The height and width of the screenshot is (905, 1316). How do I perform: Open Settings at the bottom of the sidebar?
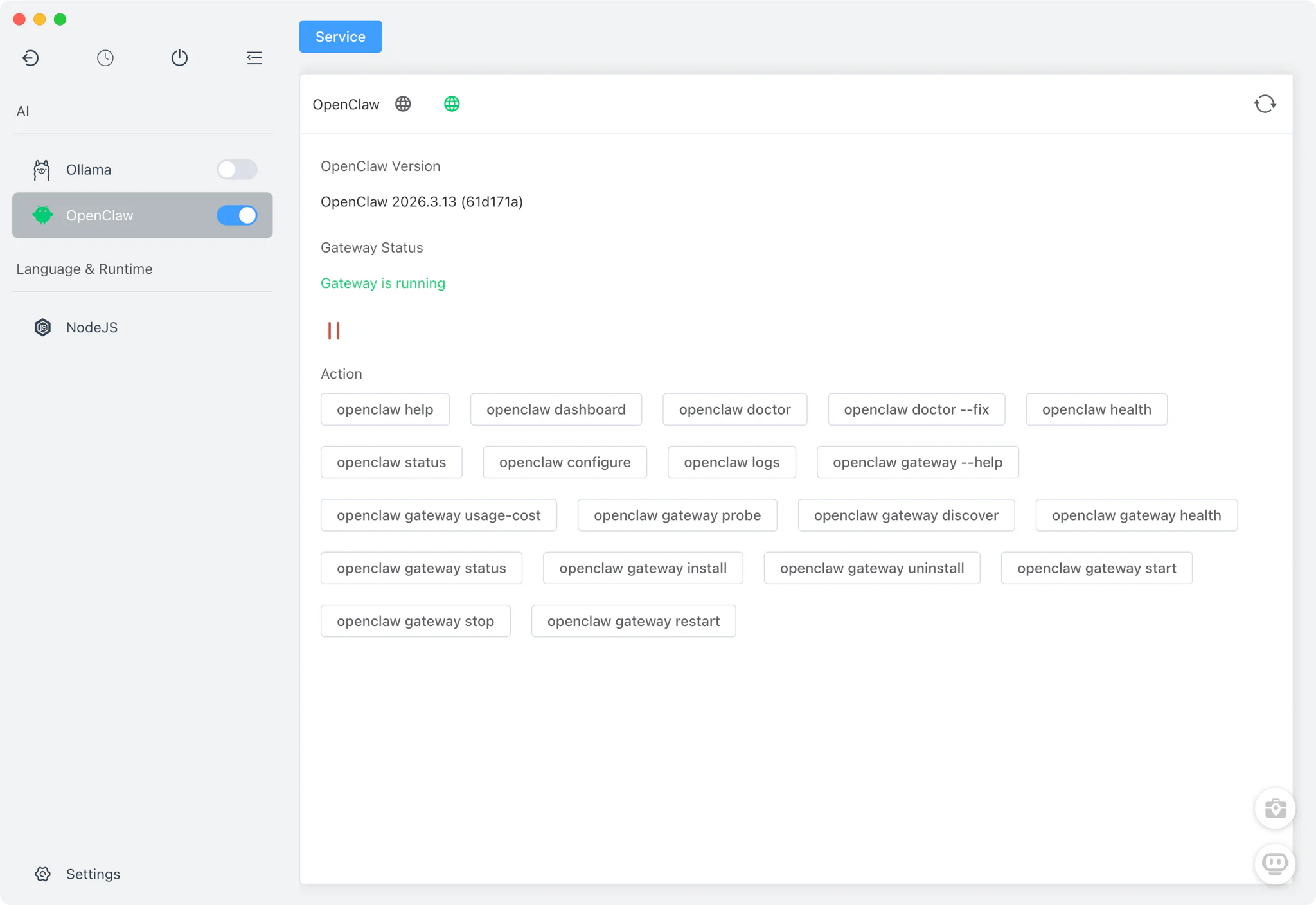(x=93, y=874)
